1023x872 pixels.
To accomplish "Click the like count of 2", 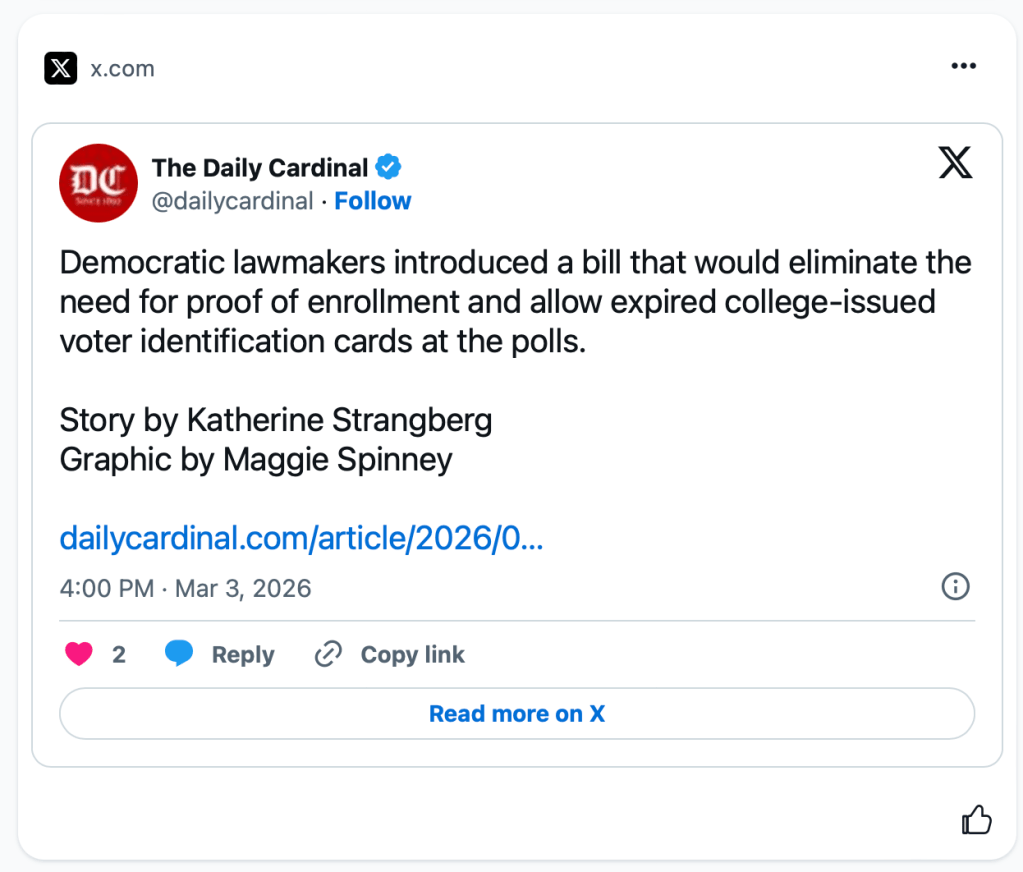I will click(x=119, y=655).
